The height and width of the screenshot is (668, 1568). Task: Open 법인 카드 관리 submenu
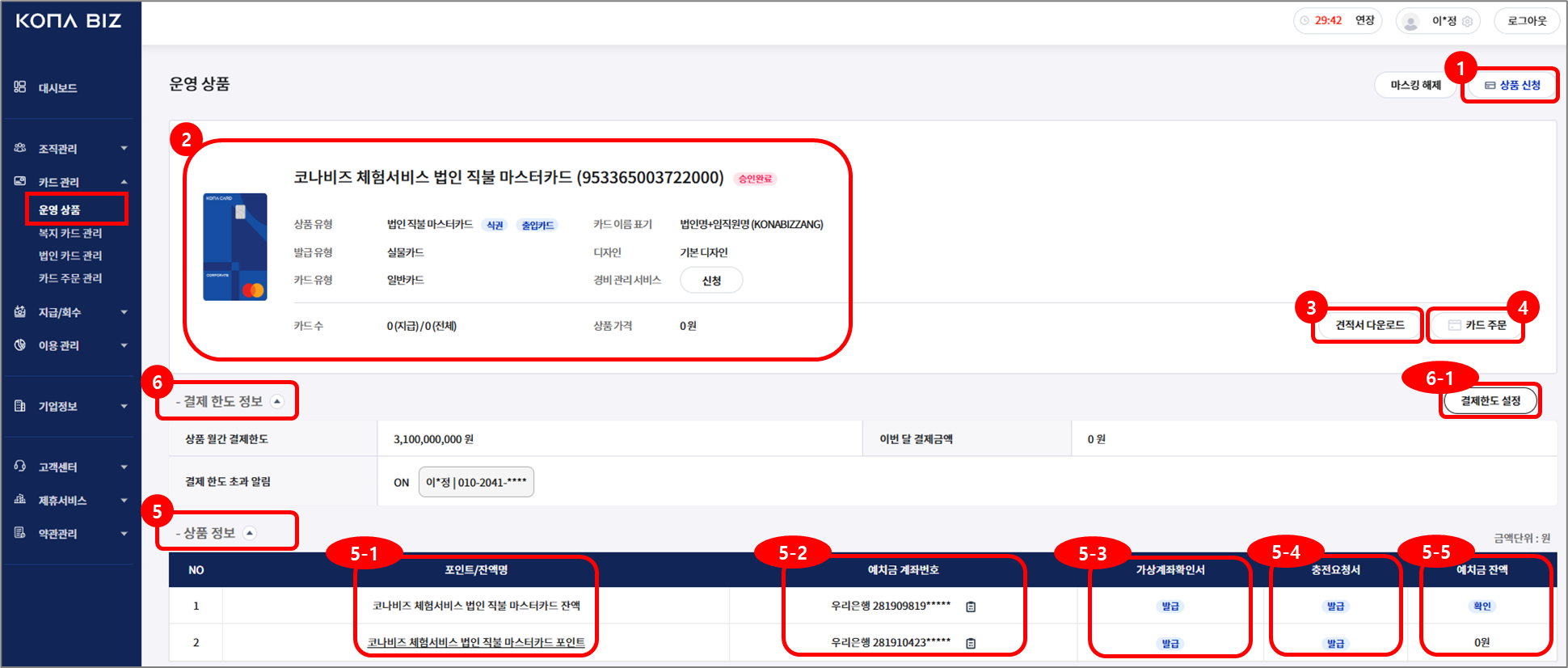pyautogui.click(x=70, y=256)
